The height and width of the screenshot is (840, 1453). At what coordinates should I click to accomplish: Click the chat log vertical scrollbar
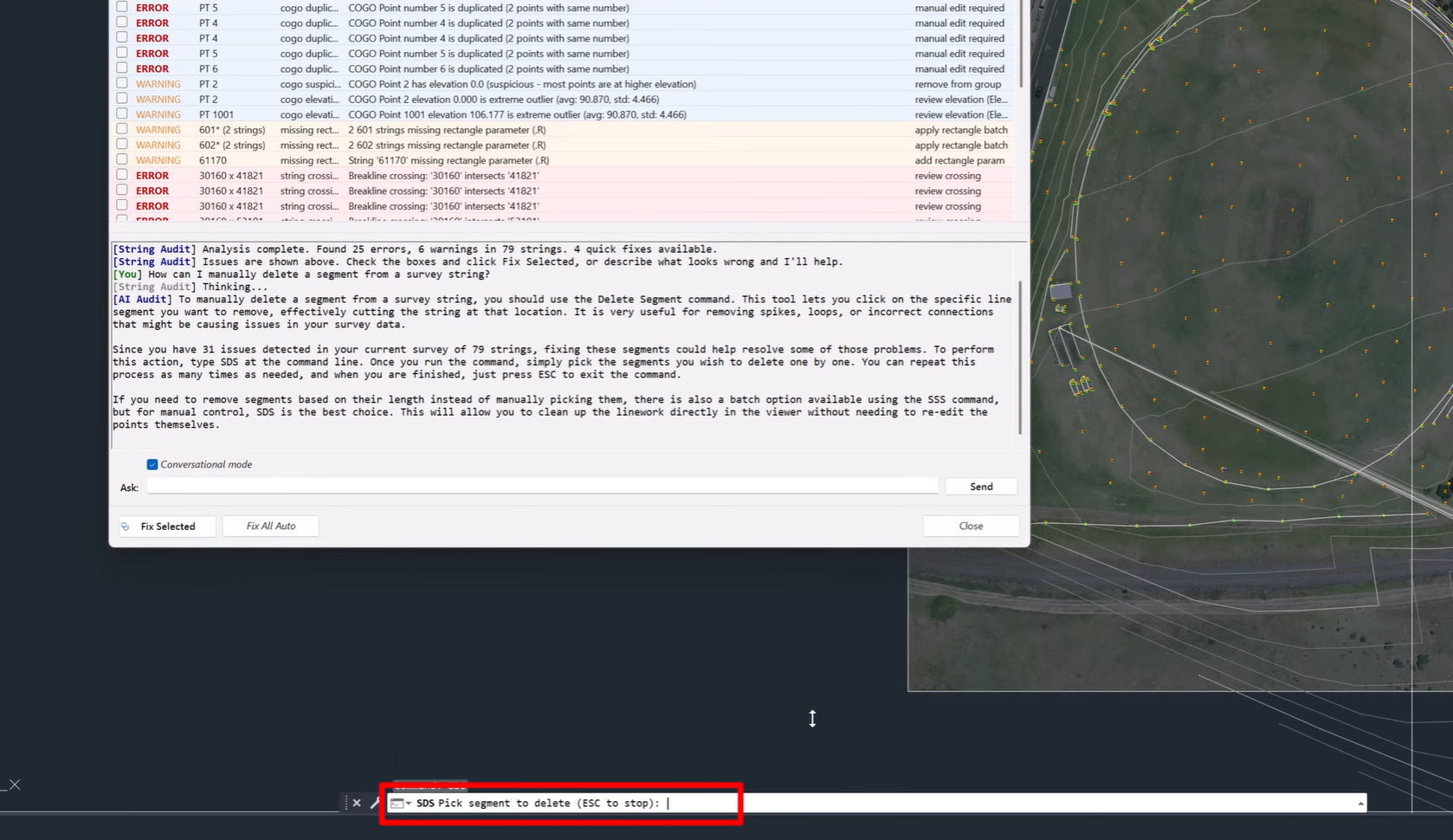pos(1020,357)
